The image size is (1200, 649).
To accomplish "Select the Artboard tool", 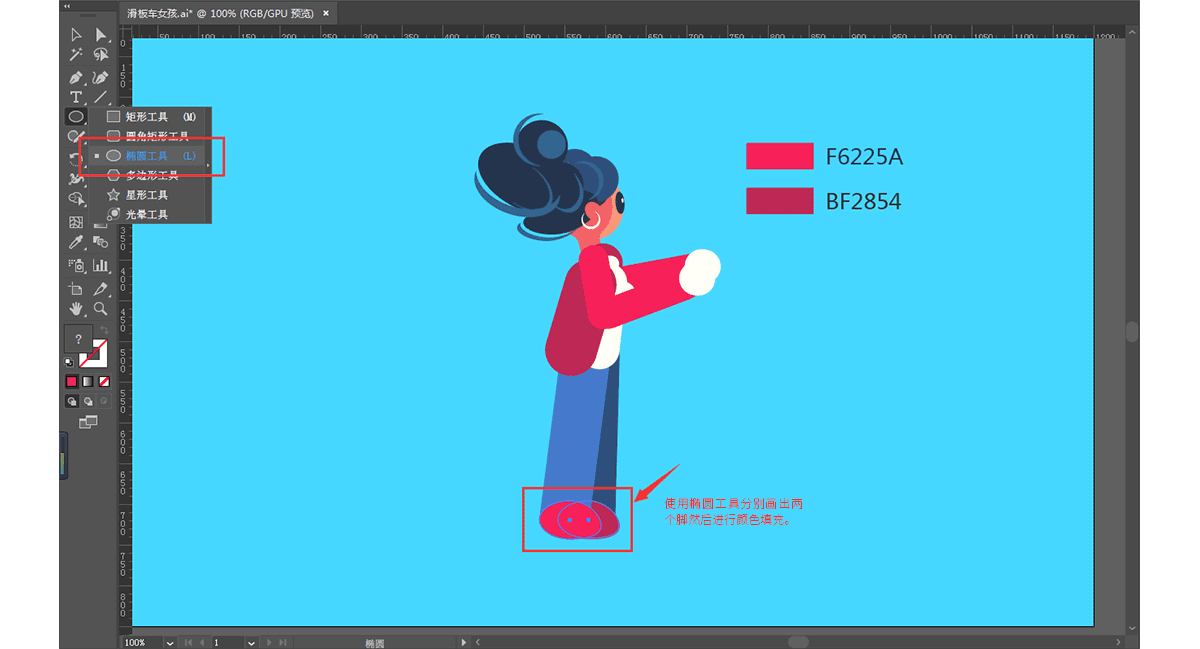I will pyautogui.click(x=76, y=288).
